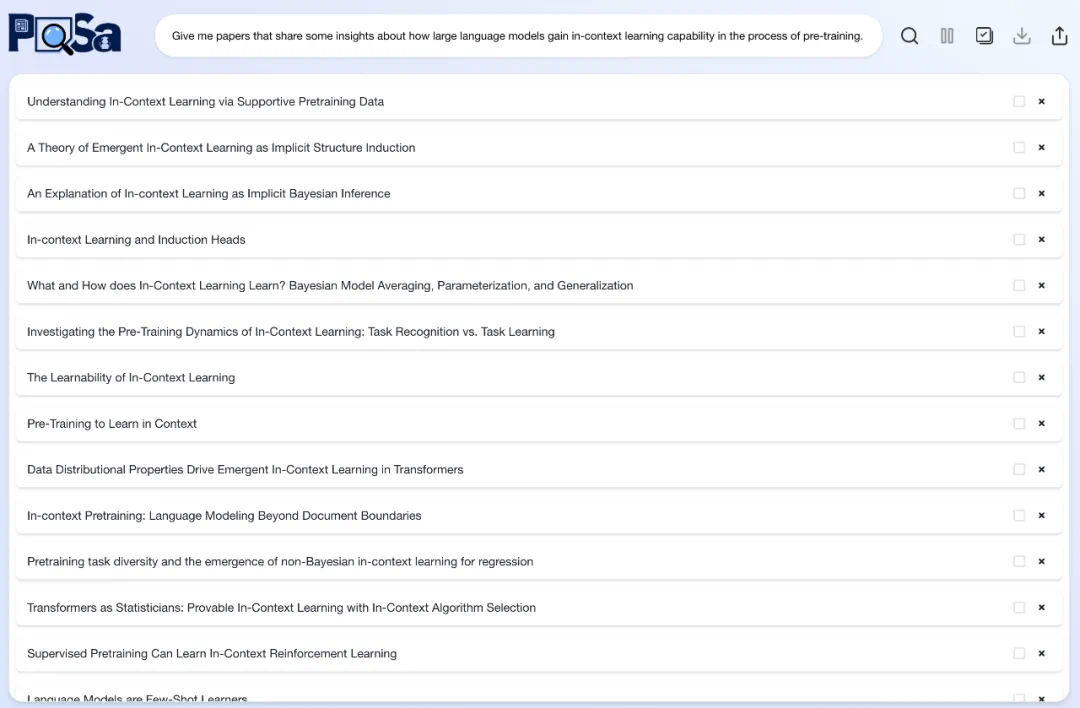The width and height of the screenshot is (1080, 708).
Task: Remove Understanding In-Context Learning via Supportive Pretraining Data
Action: tap(1041, 101)
